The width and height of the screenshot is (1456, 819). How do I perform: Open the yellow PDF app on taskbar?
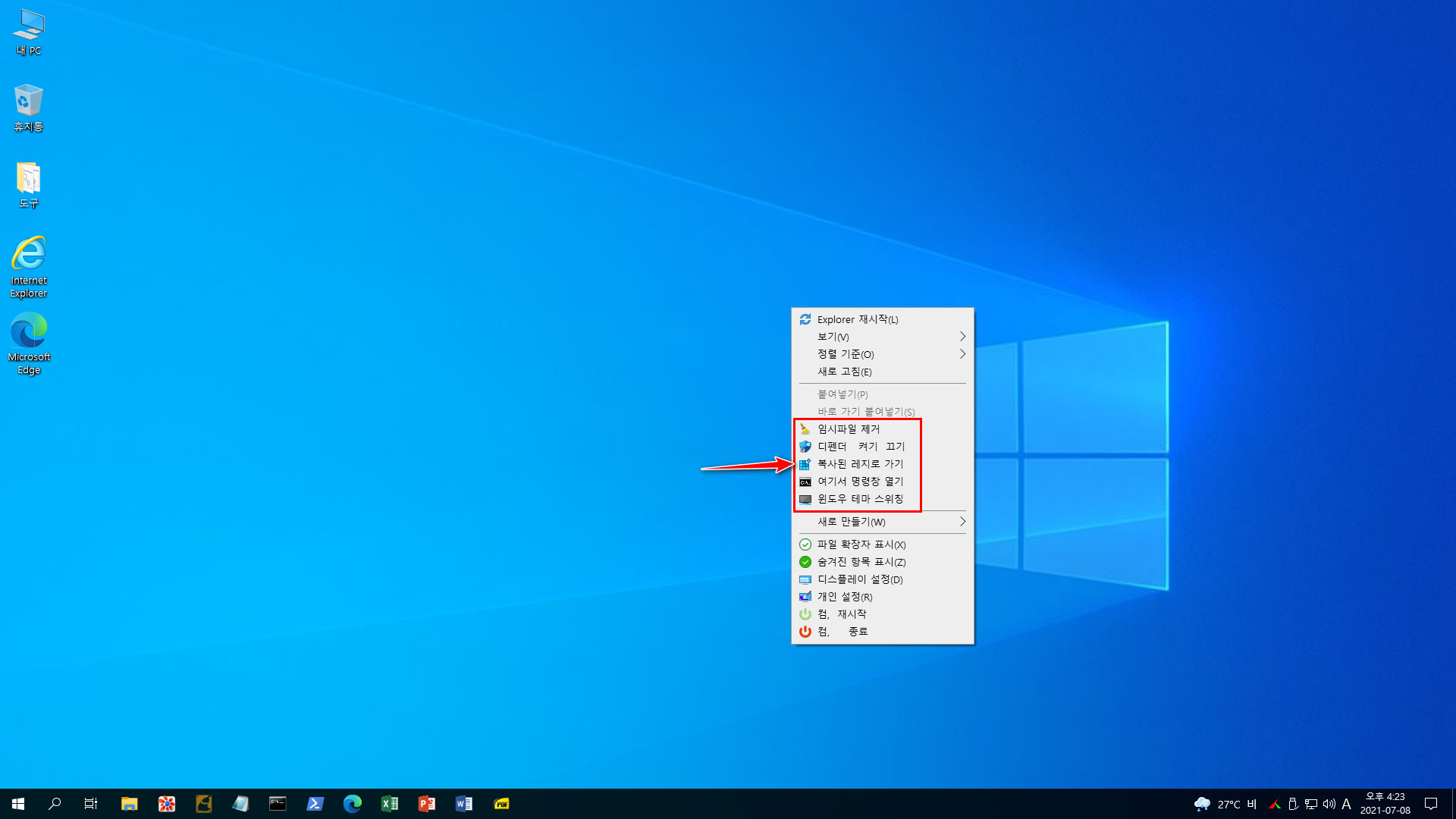click(501, 804)
